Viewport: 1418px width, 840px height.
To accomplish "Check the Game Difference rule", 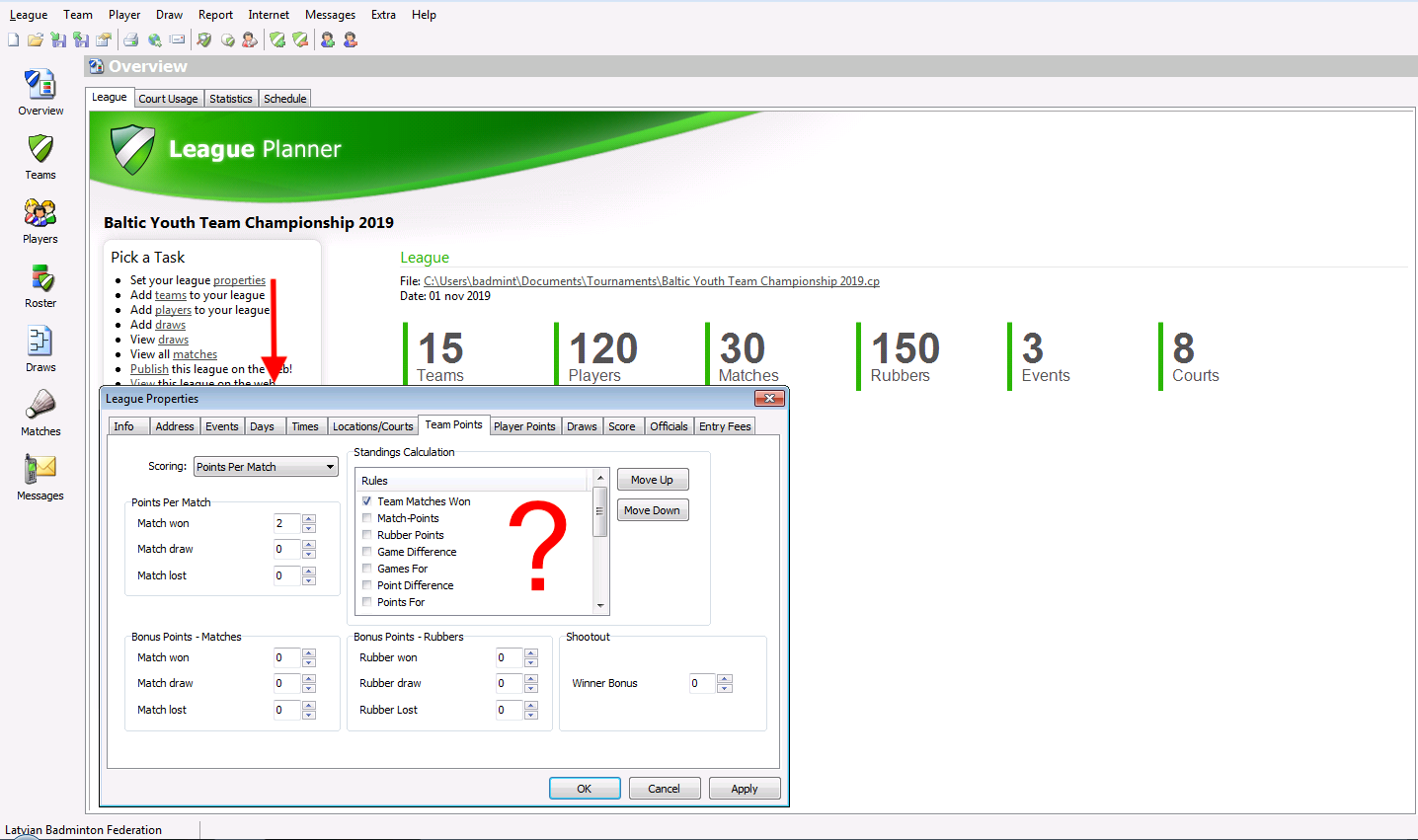I will (x=366, y=552).
